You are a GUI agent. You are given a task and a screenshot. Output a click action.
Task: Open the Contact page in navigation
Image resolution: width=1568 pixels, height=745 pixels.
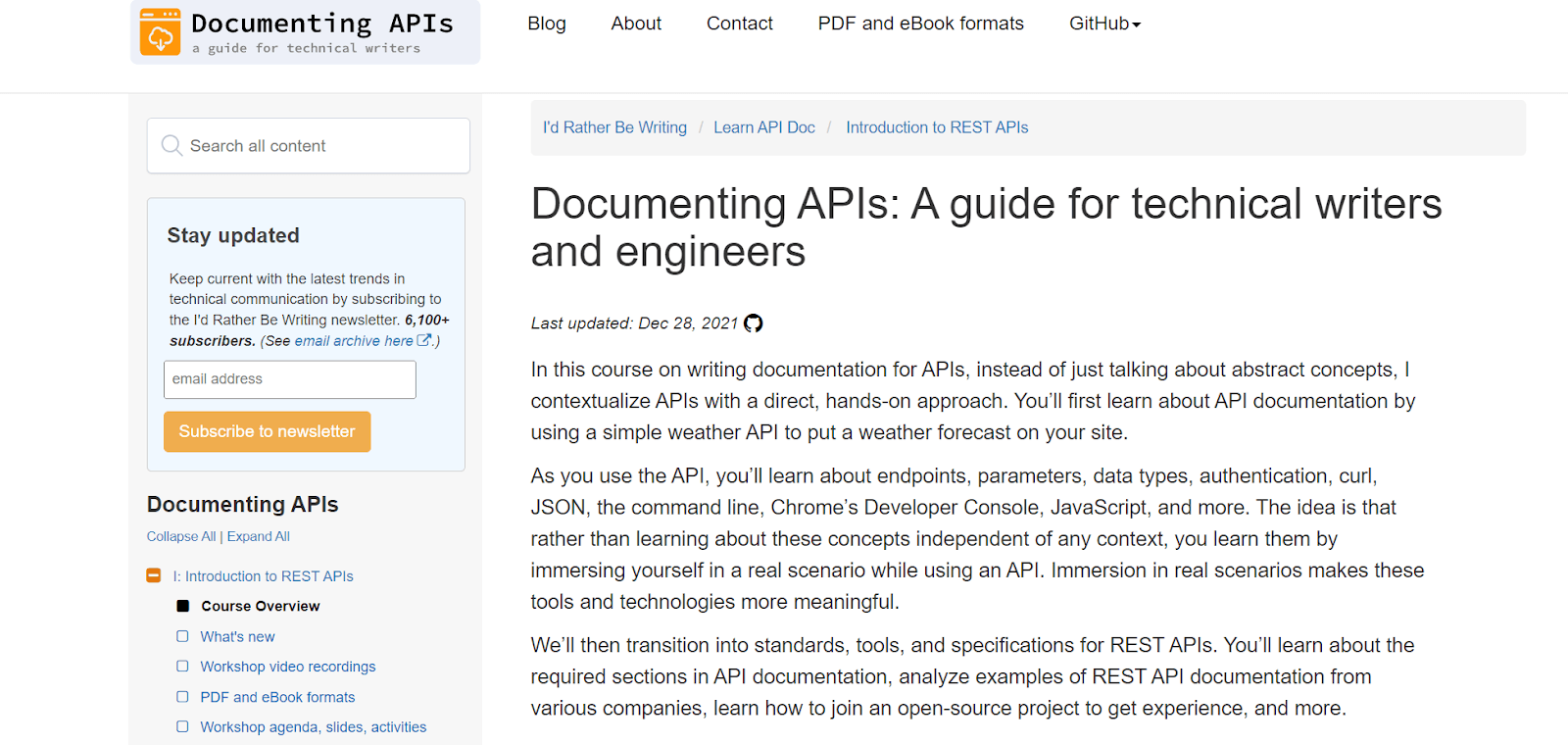pyautogui.click(x=740, y=24)
